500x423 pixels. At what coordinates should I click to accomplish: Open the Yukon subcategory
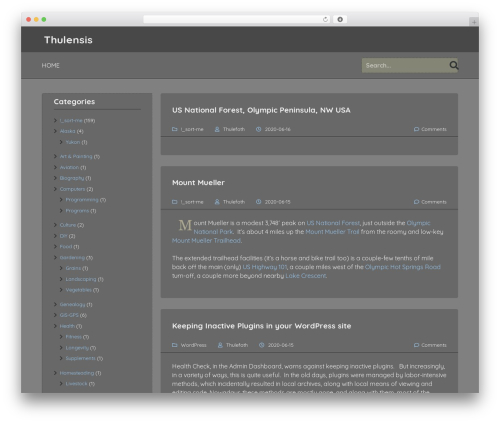click(73, 142)
